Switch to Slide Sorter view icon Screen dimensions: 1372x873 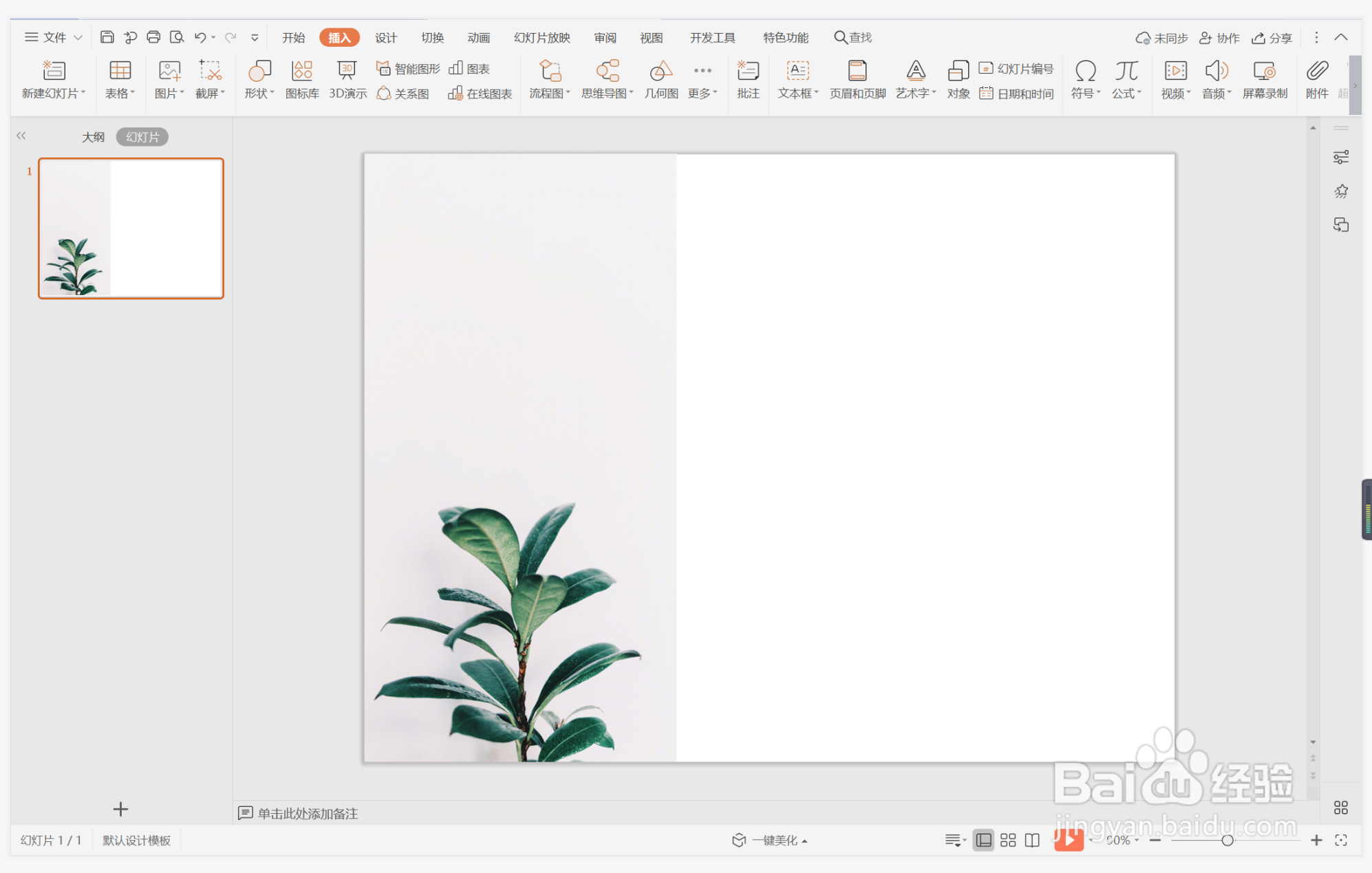[x=1008, y=840]
